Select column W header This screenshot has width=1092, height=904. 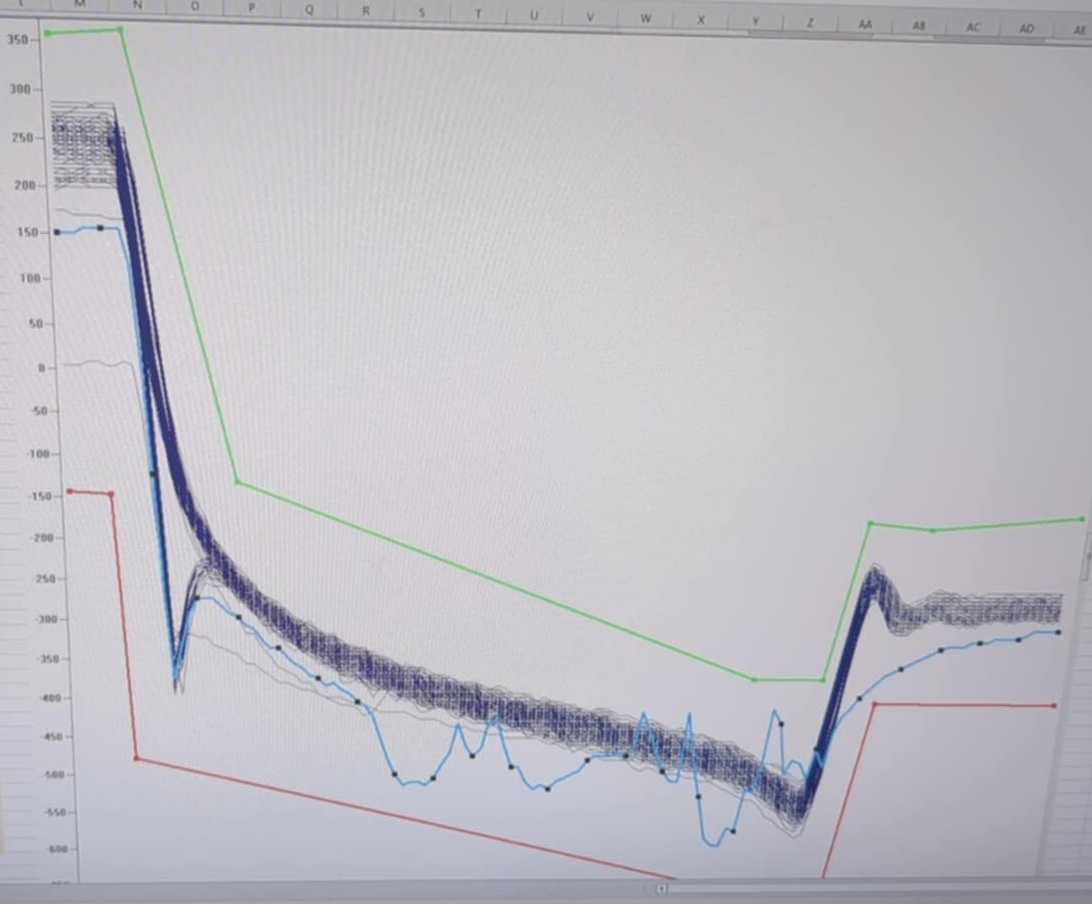point(646,18)
